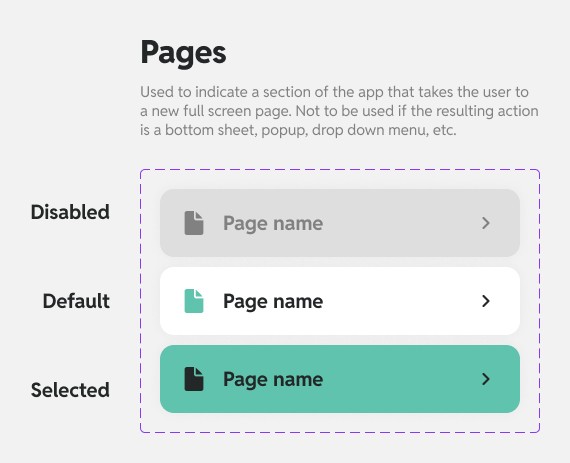Open the default page via its right chevron

tap(486, 301)
